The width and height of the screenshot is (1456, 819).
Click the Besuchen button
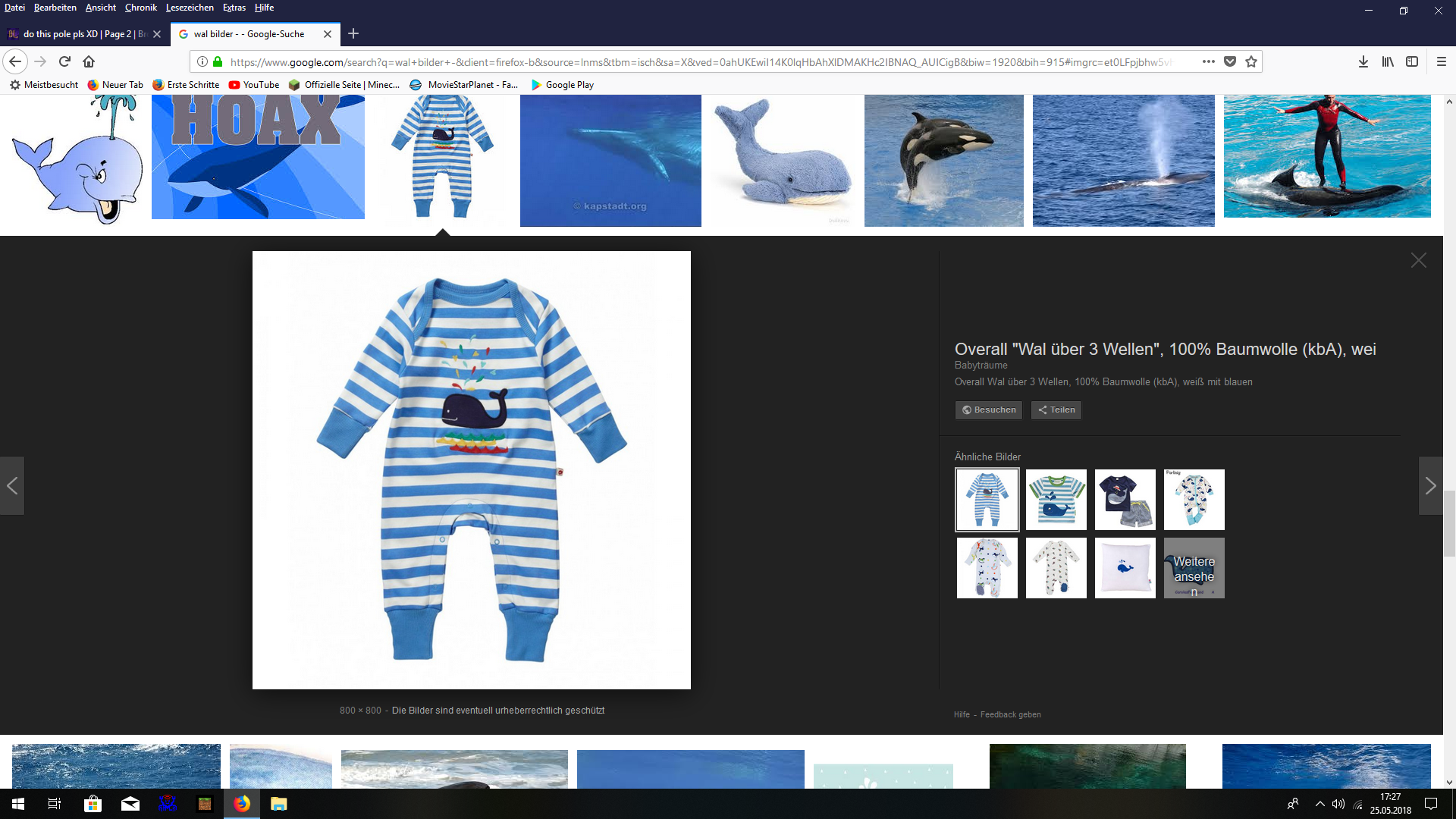click(x=989, y=409)
